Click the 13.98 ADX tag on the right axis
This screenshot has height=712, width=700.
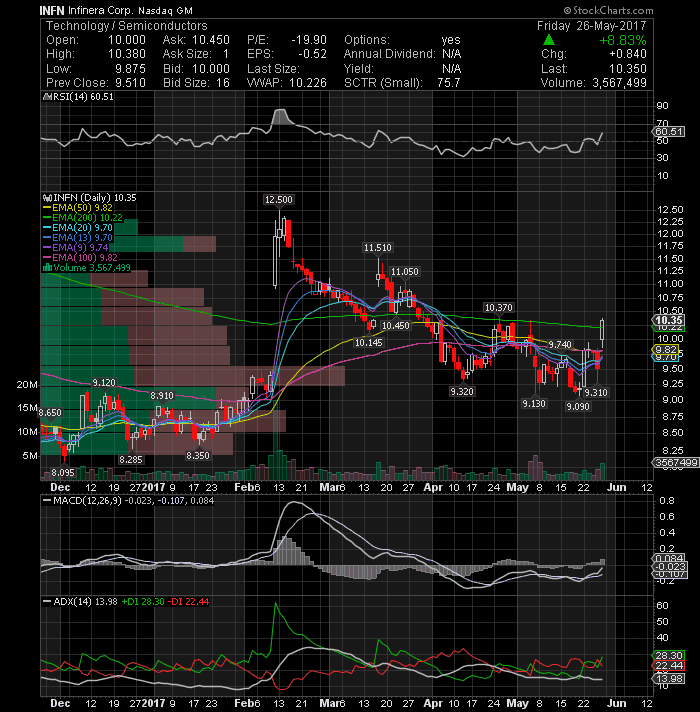point(668,679)
